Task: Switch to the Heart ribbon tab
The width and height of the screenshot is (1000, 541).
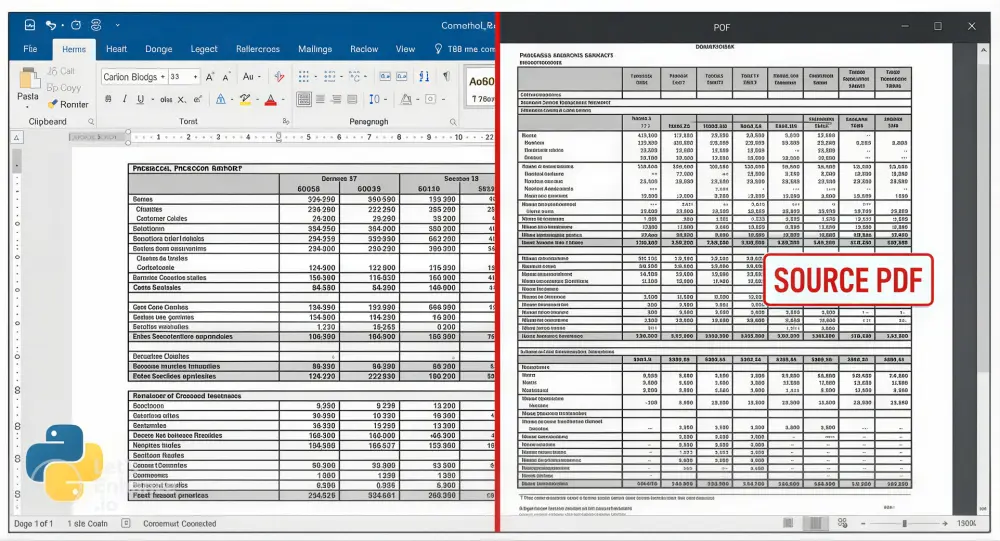Action: (x=116, y=49)
